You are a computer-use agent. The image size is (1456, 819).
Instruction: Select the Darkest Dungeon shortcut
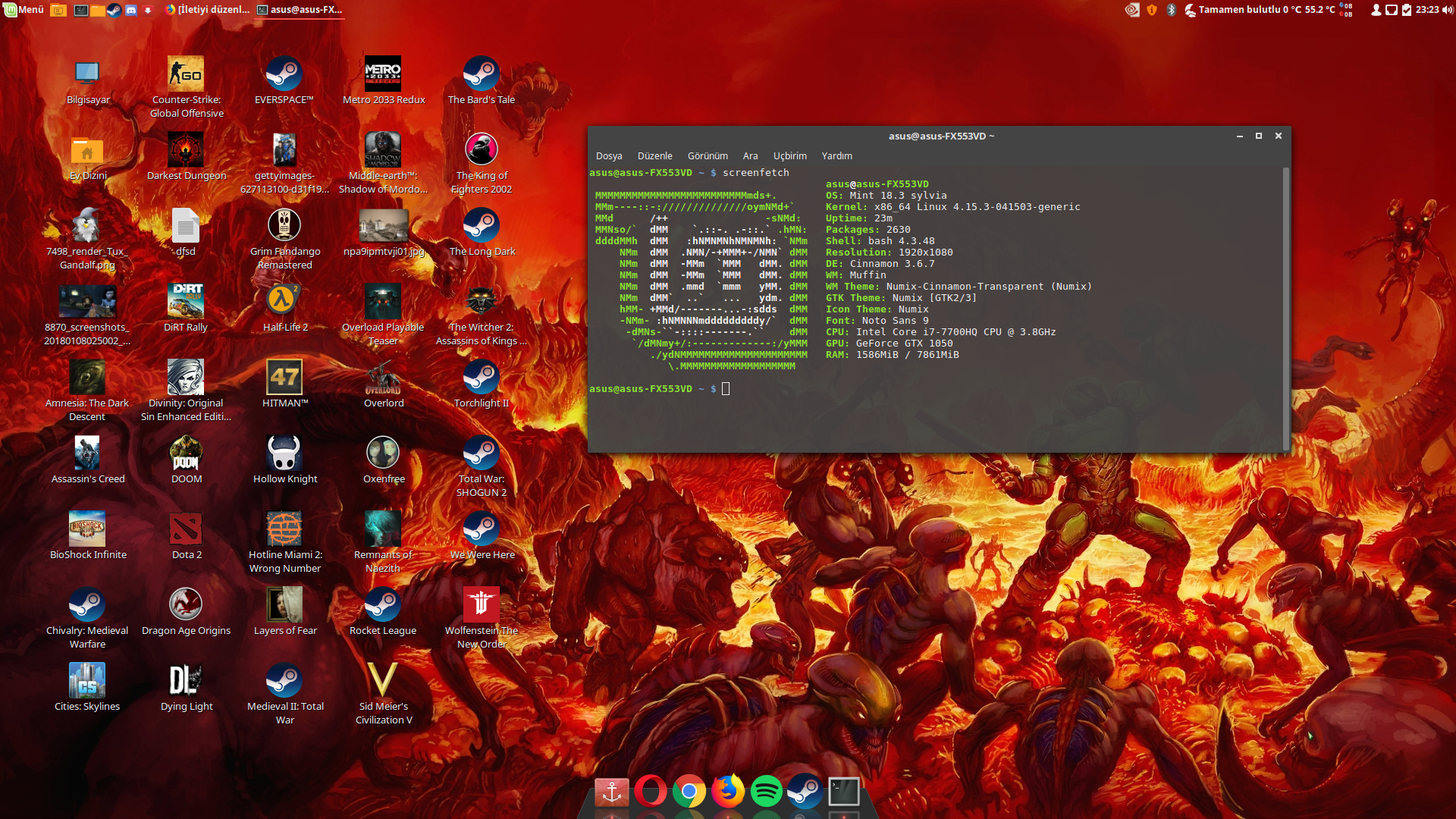pos(186,157)
